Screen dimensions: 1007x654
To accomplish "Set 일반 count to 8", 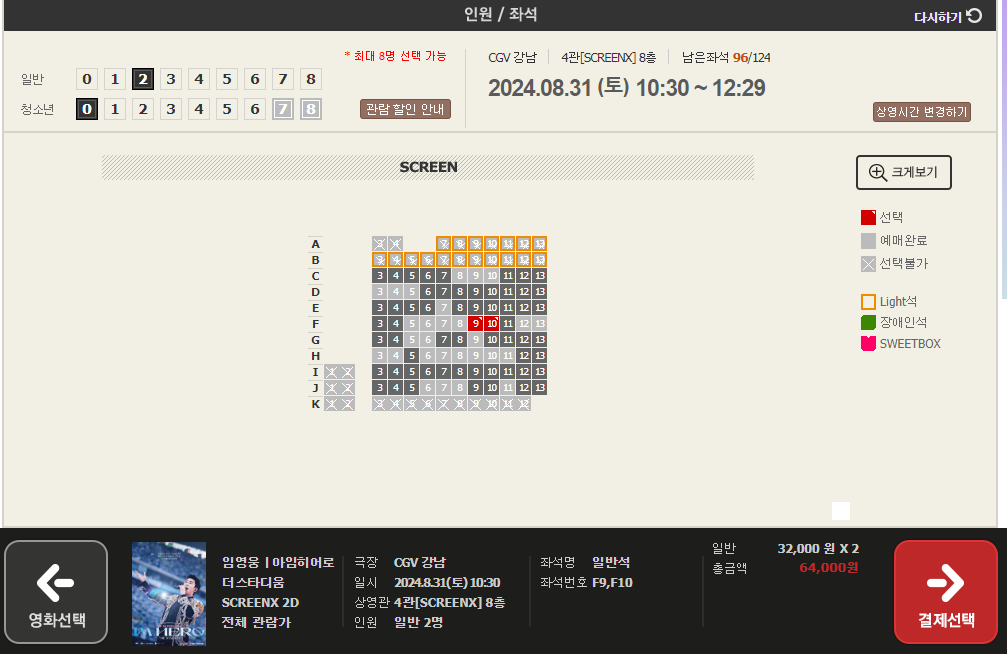I will coord(311,79).
